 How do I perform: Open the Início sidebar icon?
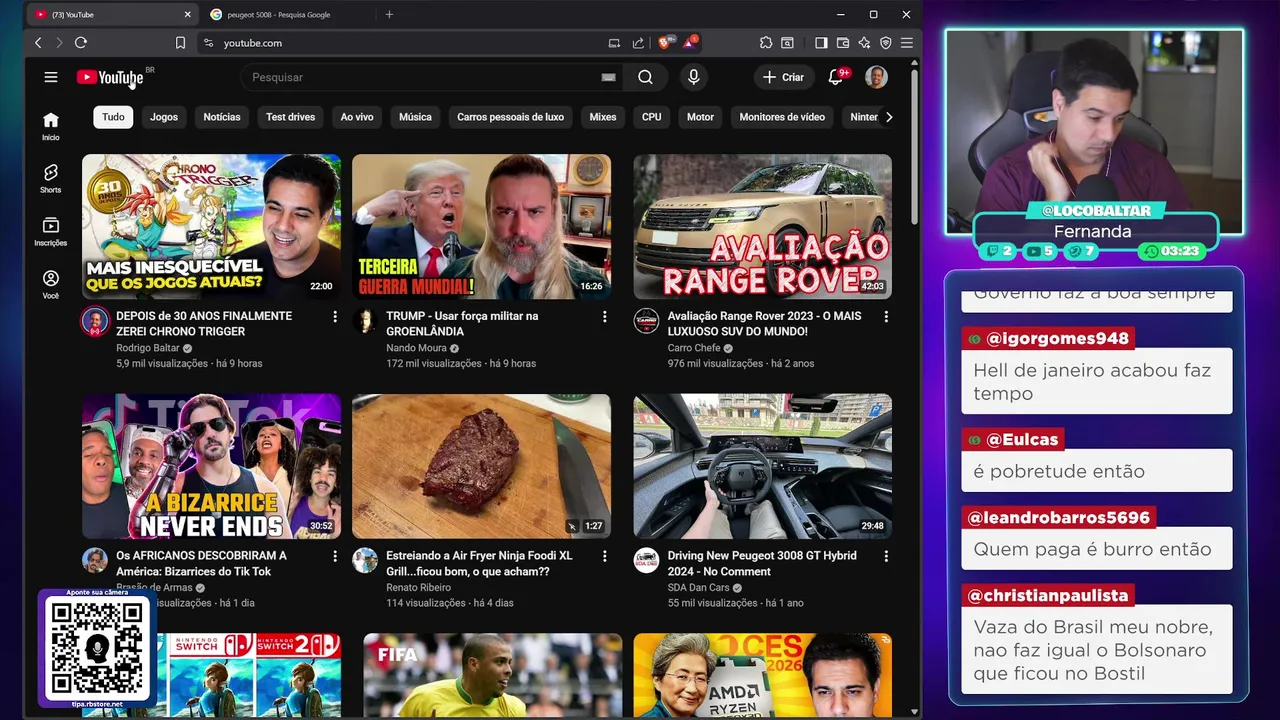(x=51, y=126)
